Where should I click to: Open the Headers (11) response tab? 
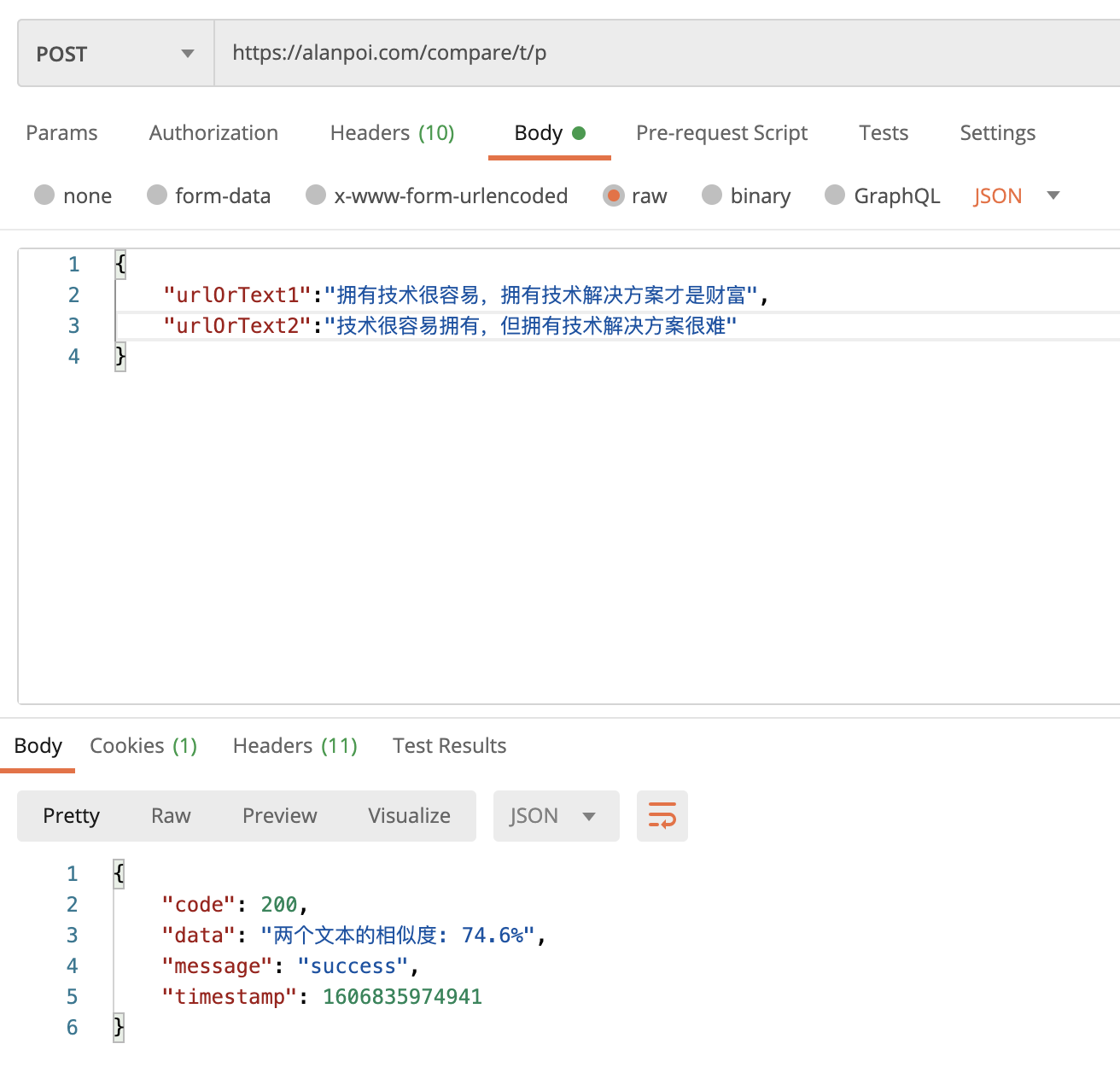295,746
